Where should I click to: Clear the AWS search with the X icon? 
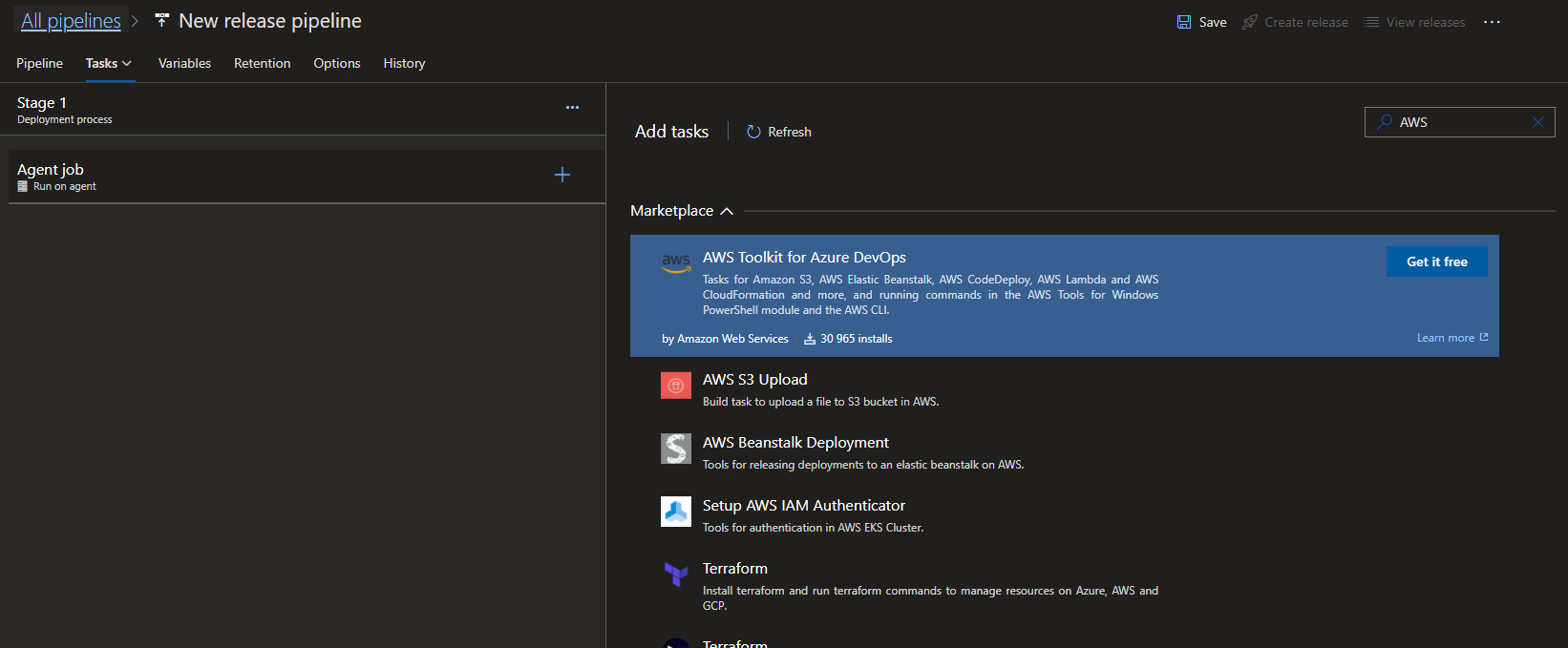1537,122
